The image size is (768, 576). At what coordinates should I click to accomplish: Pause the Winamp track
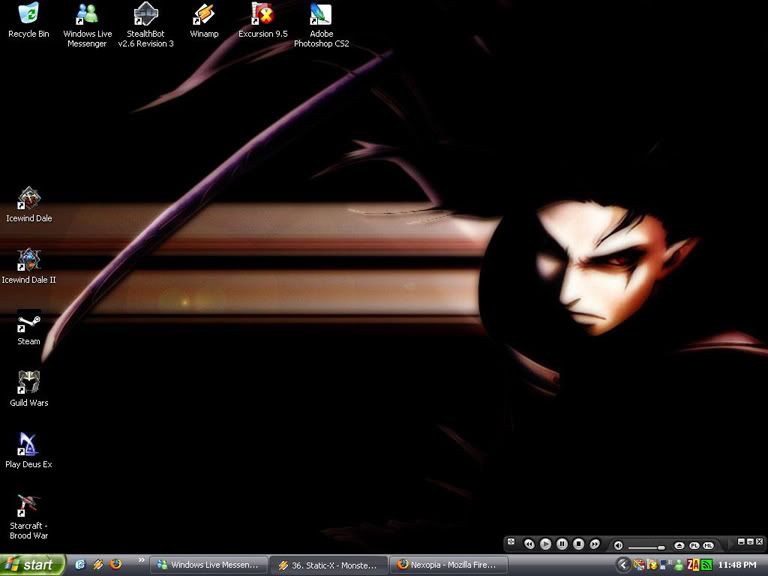562,544
